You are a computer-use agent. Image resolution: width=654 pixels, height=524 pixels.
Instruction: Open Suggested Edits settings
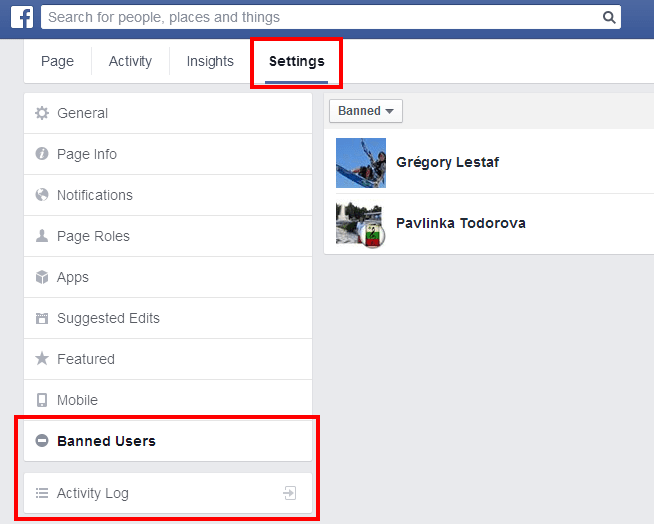(108, 318)
